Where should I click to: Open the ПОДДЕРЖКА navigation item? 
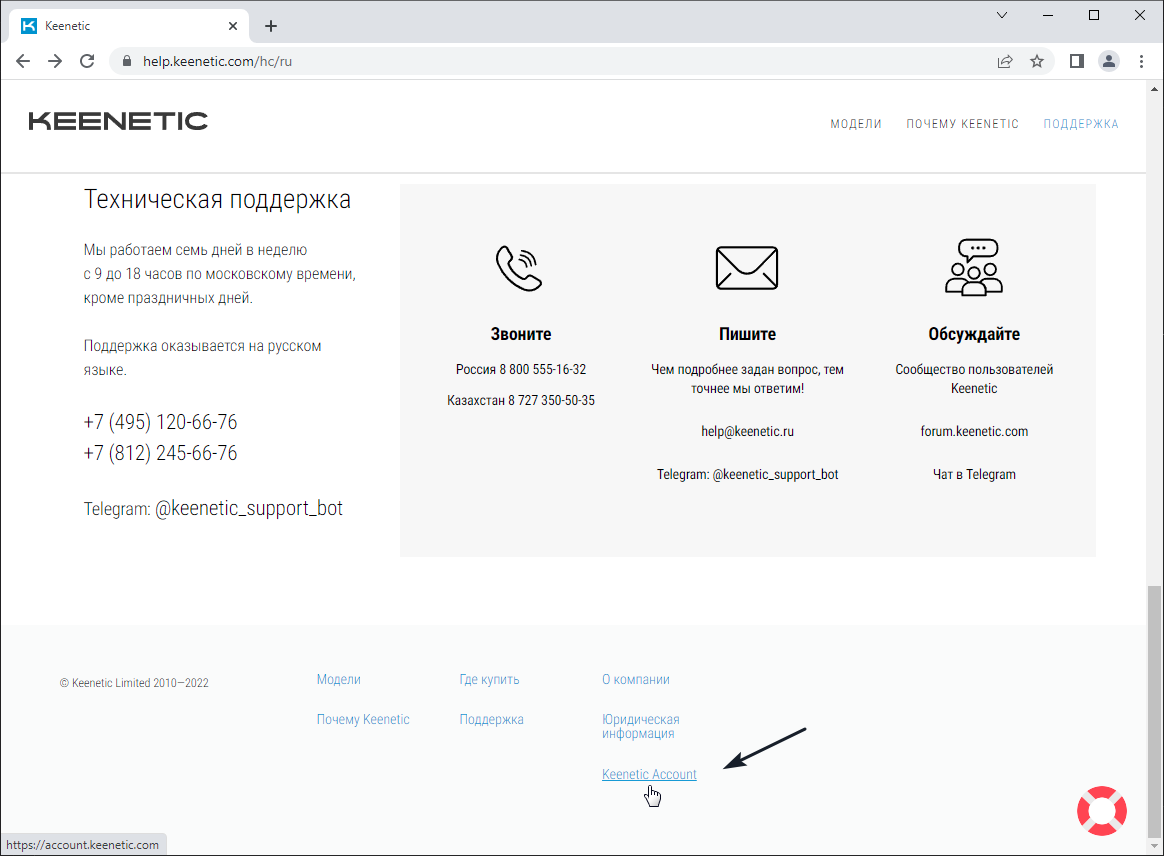point(1081,124)
